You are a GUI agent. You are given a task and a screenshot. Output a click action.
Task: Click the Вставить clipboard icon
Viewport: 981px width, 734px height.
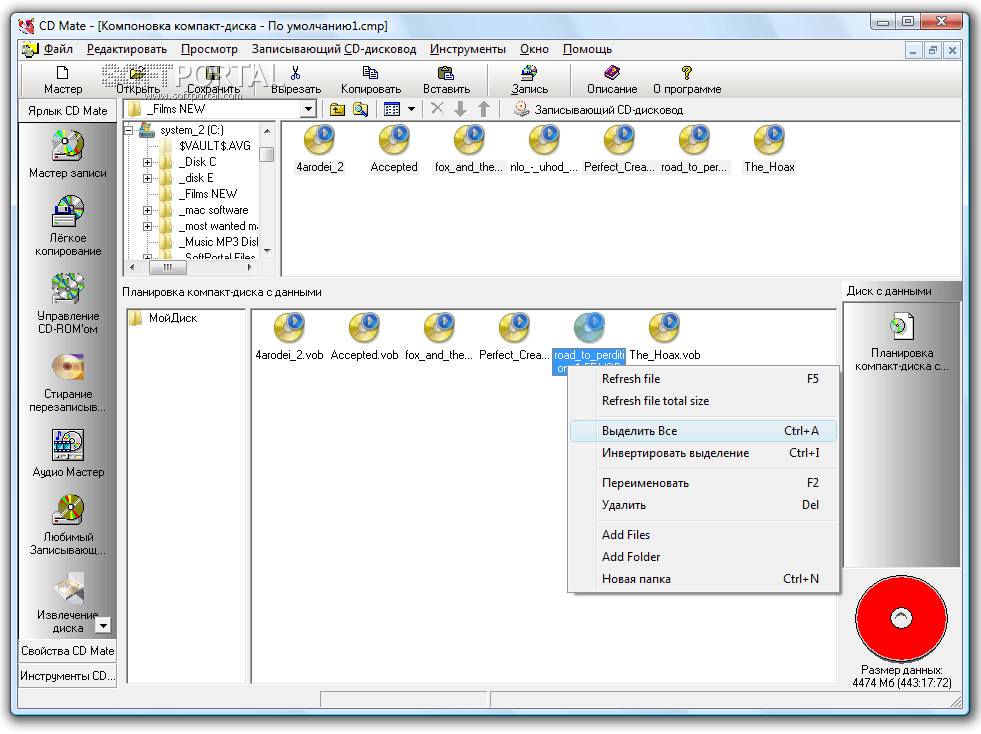click(445, 73)
